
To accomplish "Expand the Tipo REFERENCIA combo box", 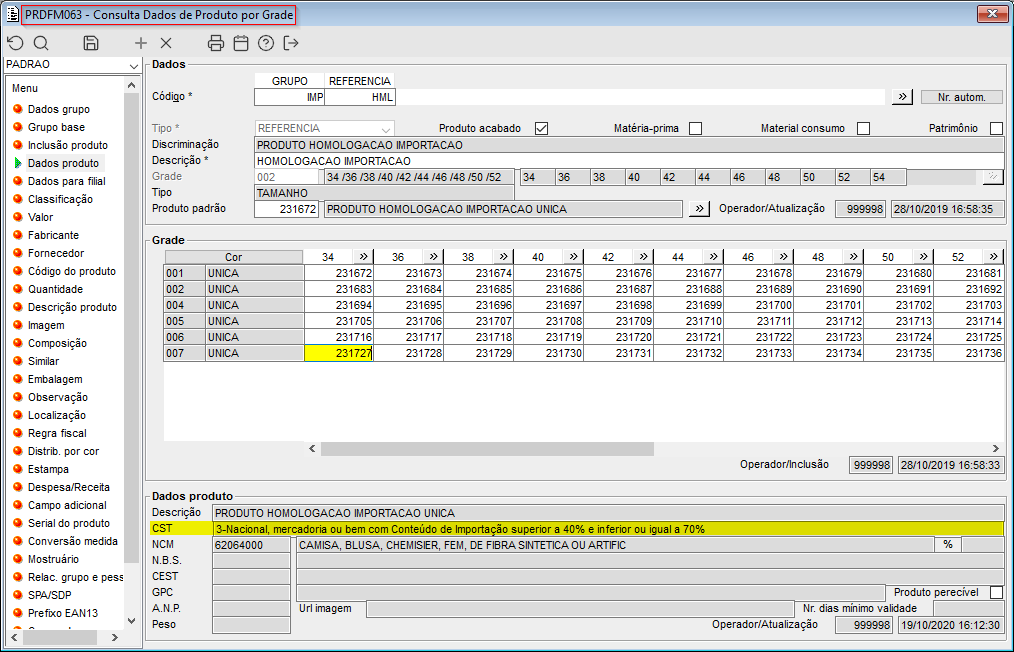I will click(385, 128).
